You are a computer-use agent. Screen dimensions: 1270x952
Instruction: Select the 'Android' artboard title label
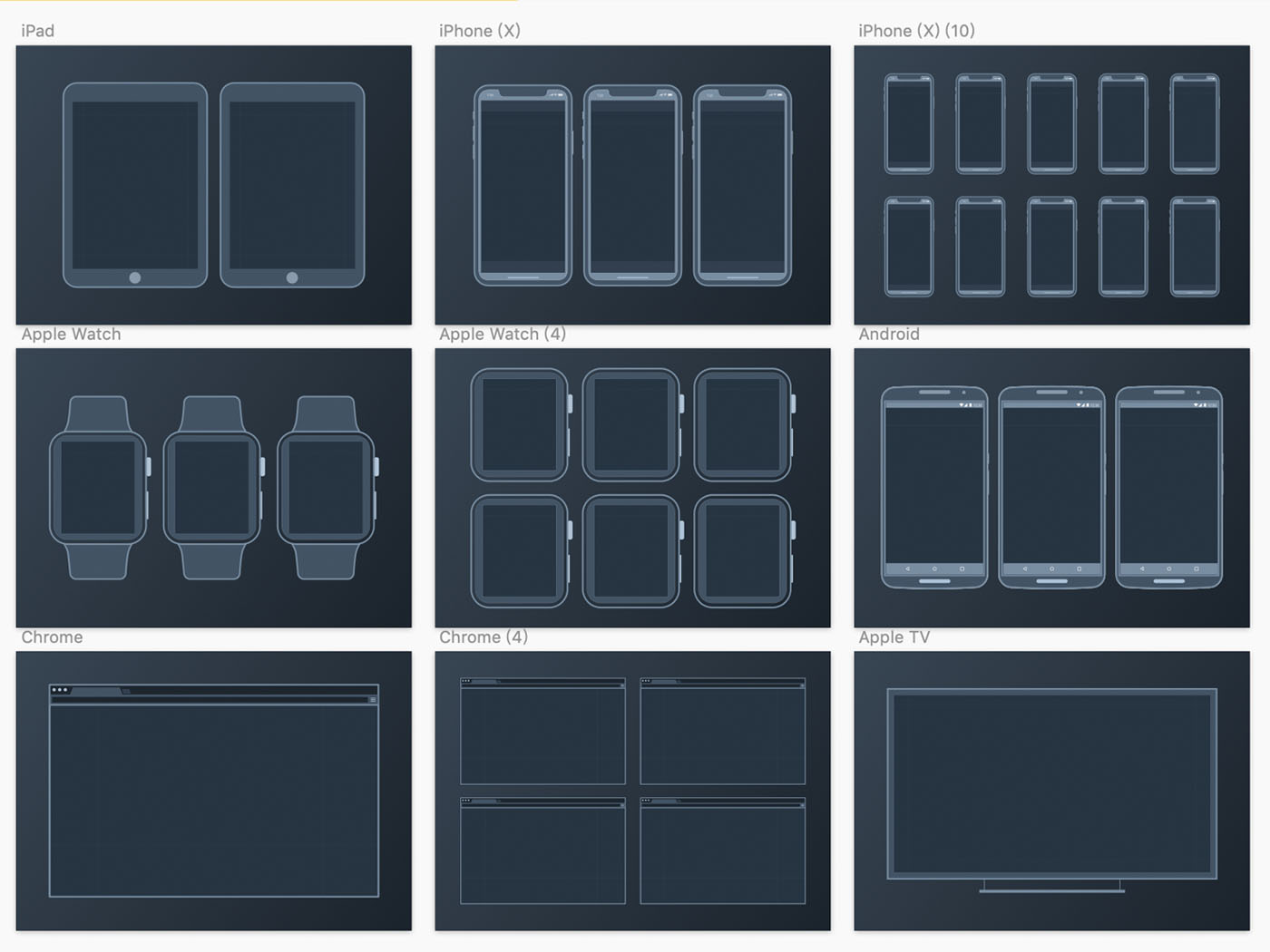click(889, 334)
